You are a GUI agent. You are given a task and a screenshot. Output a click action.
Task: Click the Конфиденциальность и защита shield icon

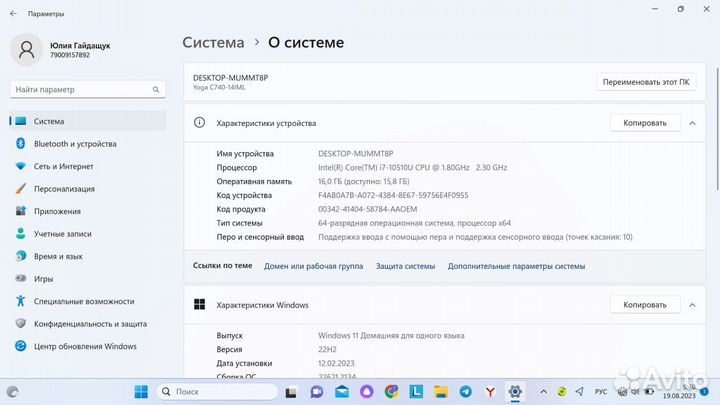21,323
